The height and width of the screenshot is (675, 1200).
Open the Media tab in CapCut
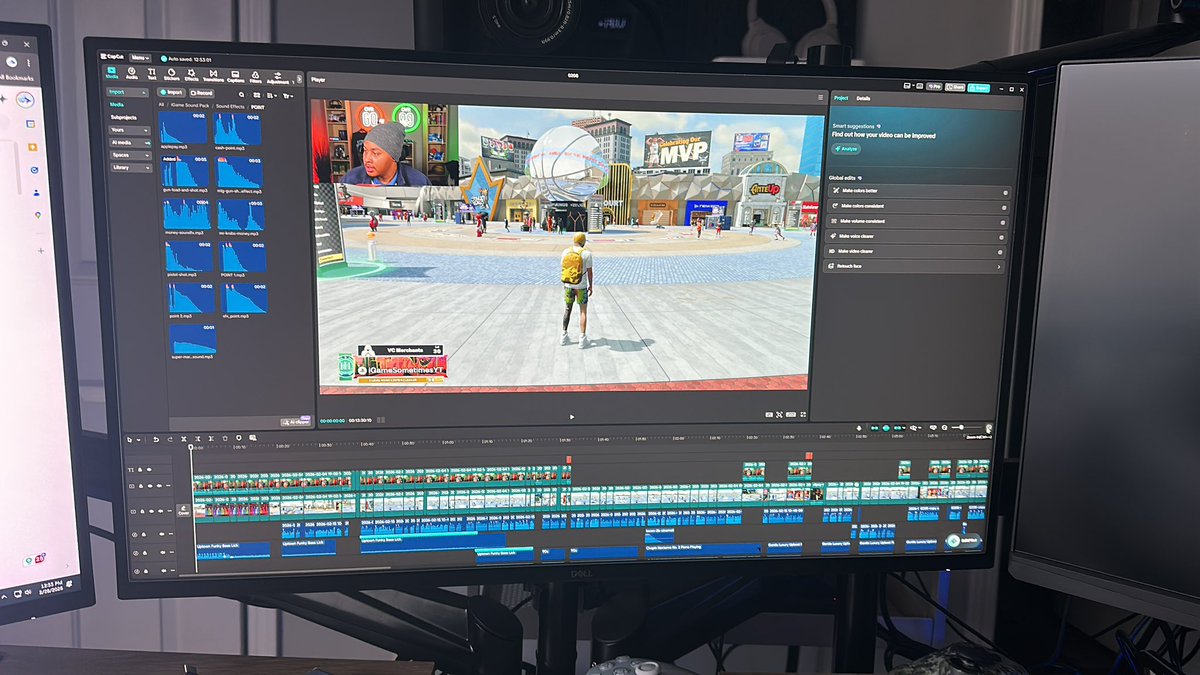[x=112, y=73]
